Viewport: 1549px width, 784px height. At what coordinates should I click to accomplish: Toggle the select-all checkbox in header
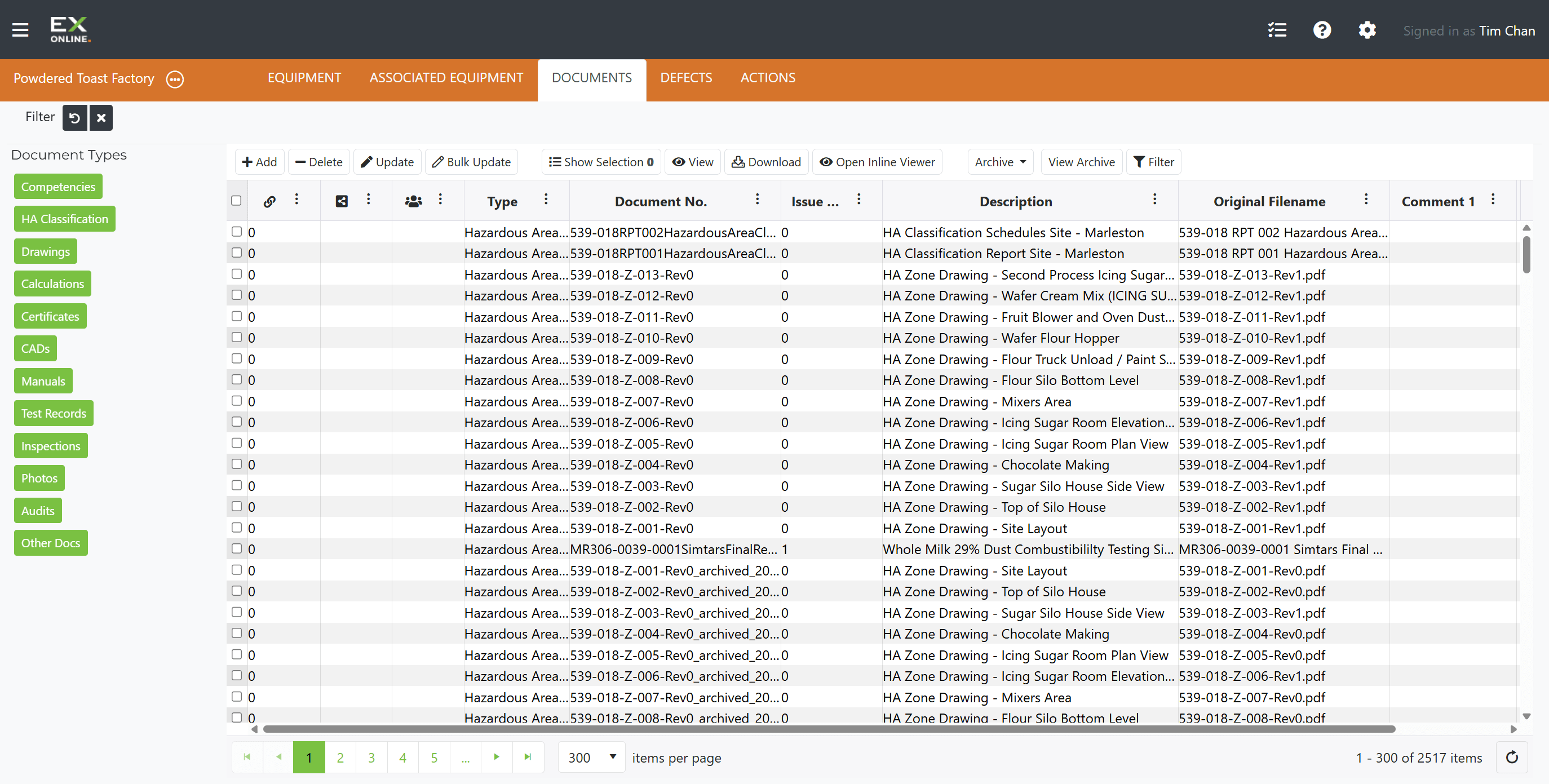[236, 200]
